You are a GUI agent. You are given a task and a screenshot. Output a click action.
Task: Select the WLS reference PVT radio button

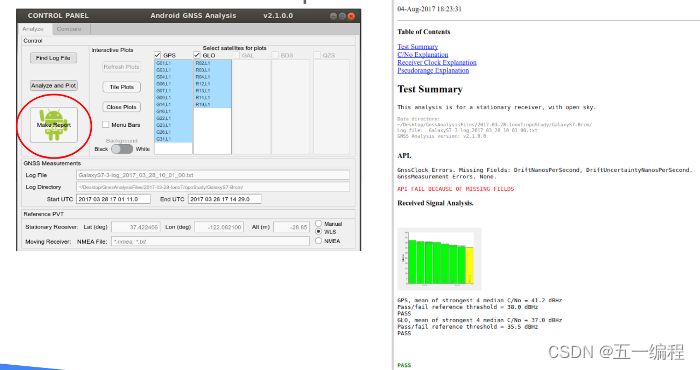point(318,232)
